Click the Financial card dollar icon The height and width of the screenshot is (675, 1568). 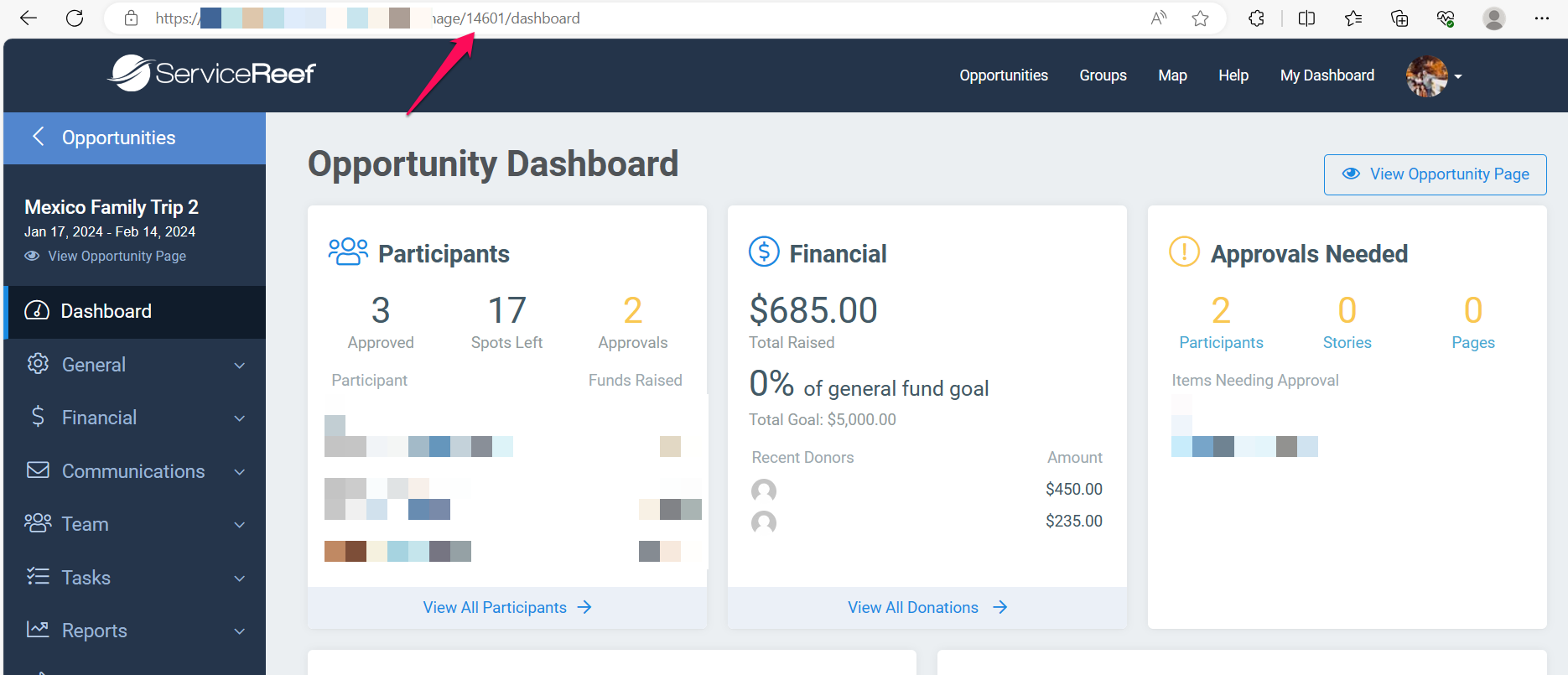pyautogui.click(x=764, y=252)
